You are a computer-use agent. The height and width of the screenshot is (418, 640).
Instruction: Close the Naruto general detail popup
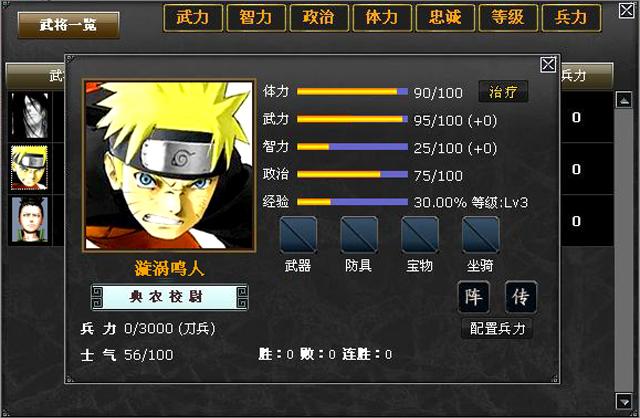click(548, 64)
